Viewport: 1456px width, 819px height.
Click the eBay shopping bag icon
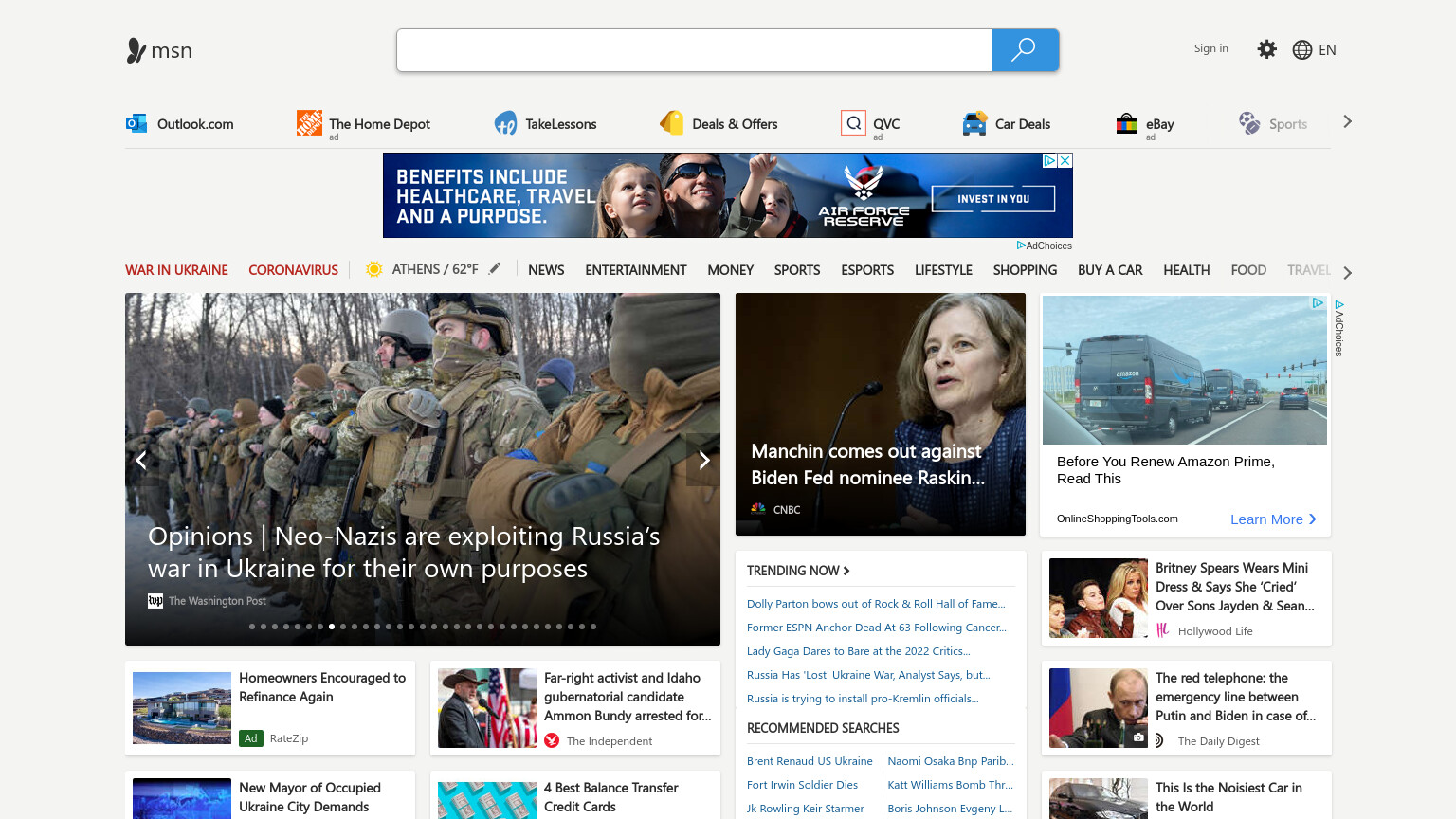tap(1126, 123)
